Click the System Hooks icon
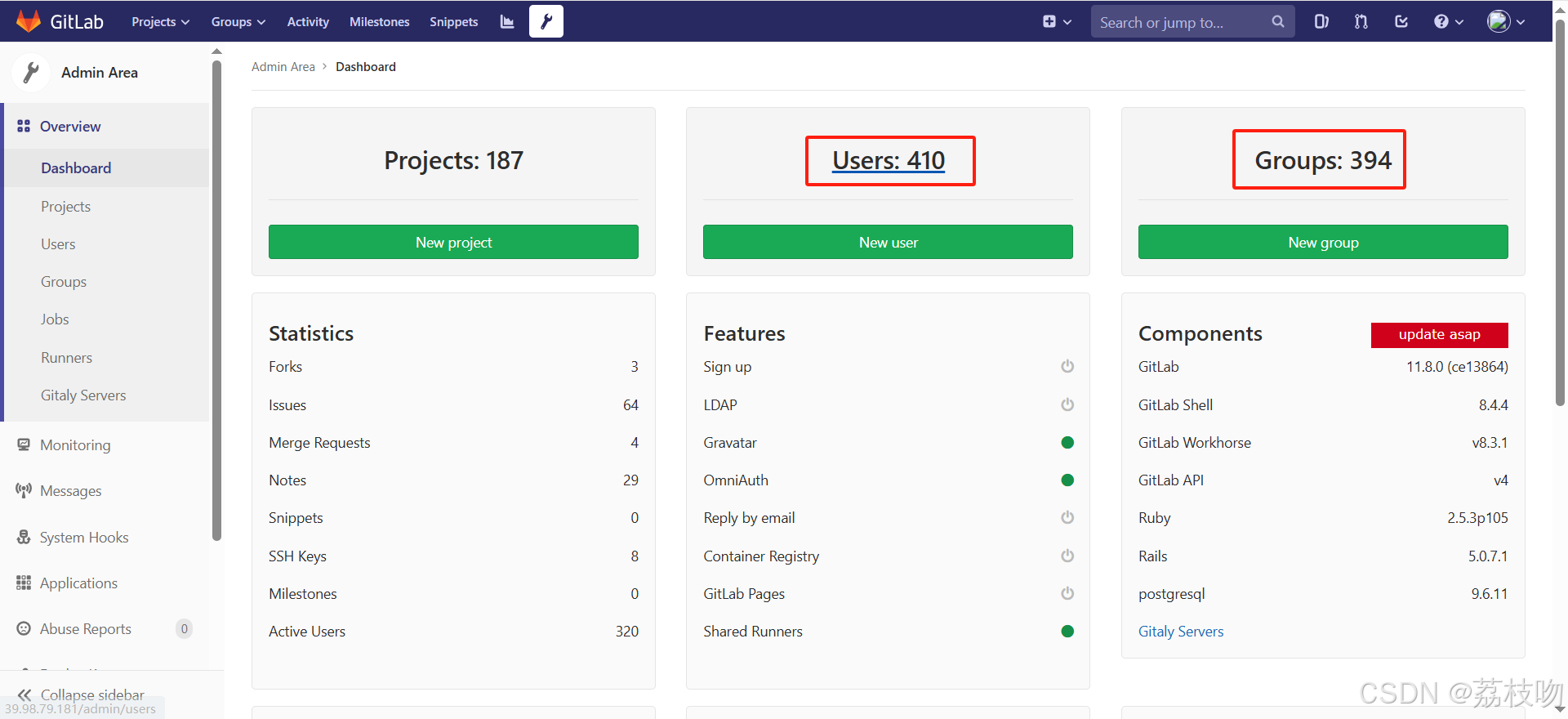 tap(24, 538)
